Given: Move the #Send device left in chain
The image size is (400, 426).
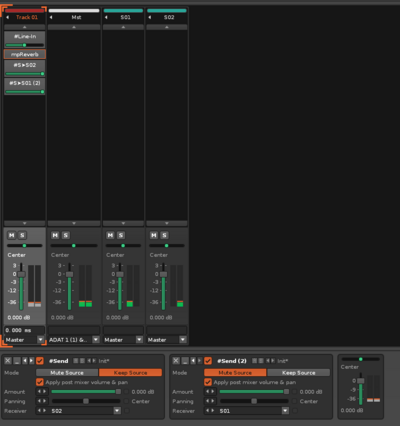Looking at the screenshot, I should 25,361.
